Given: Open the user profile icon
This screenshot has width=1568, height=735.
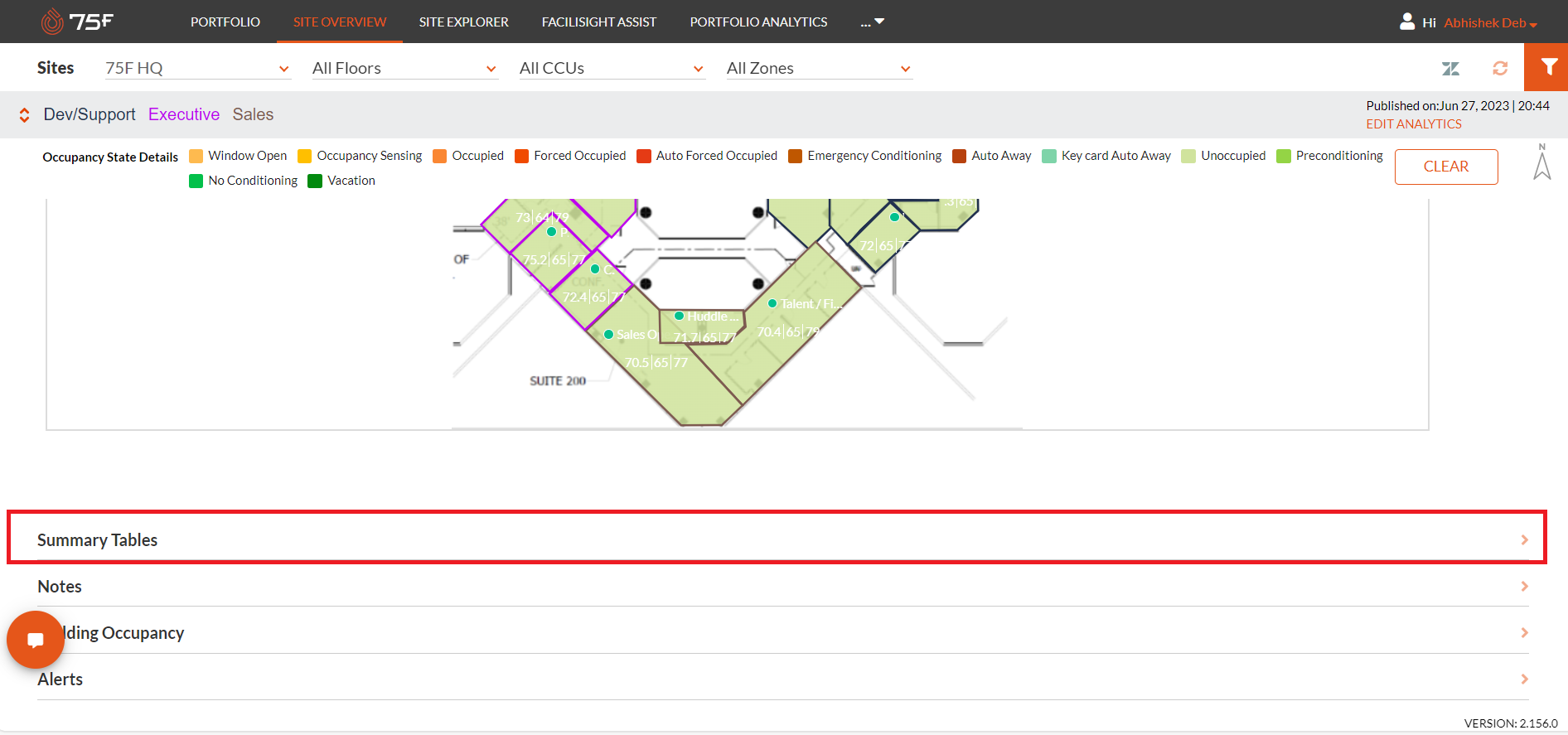Looking at the screenshot, I should (1407, 22).
